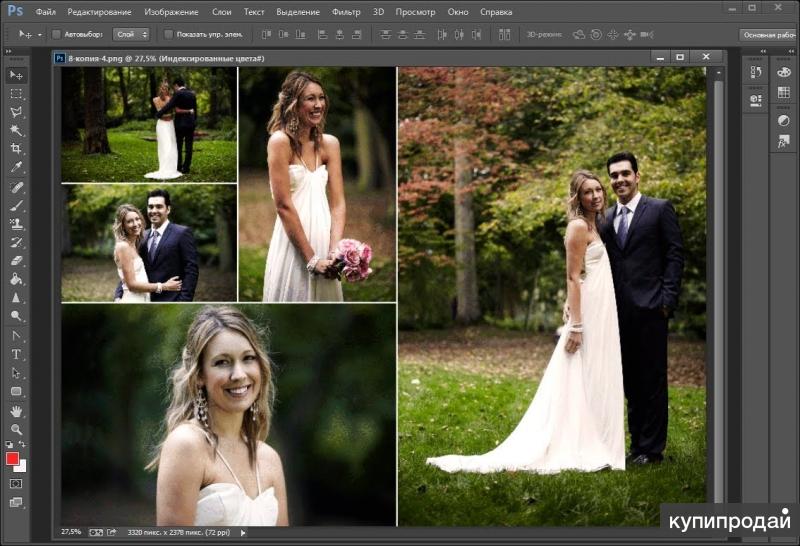This screenshot has height=546, width=800.
Task: Select the Polygonal Lasso tool
Action: pos(16,112)
